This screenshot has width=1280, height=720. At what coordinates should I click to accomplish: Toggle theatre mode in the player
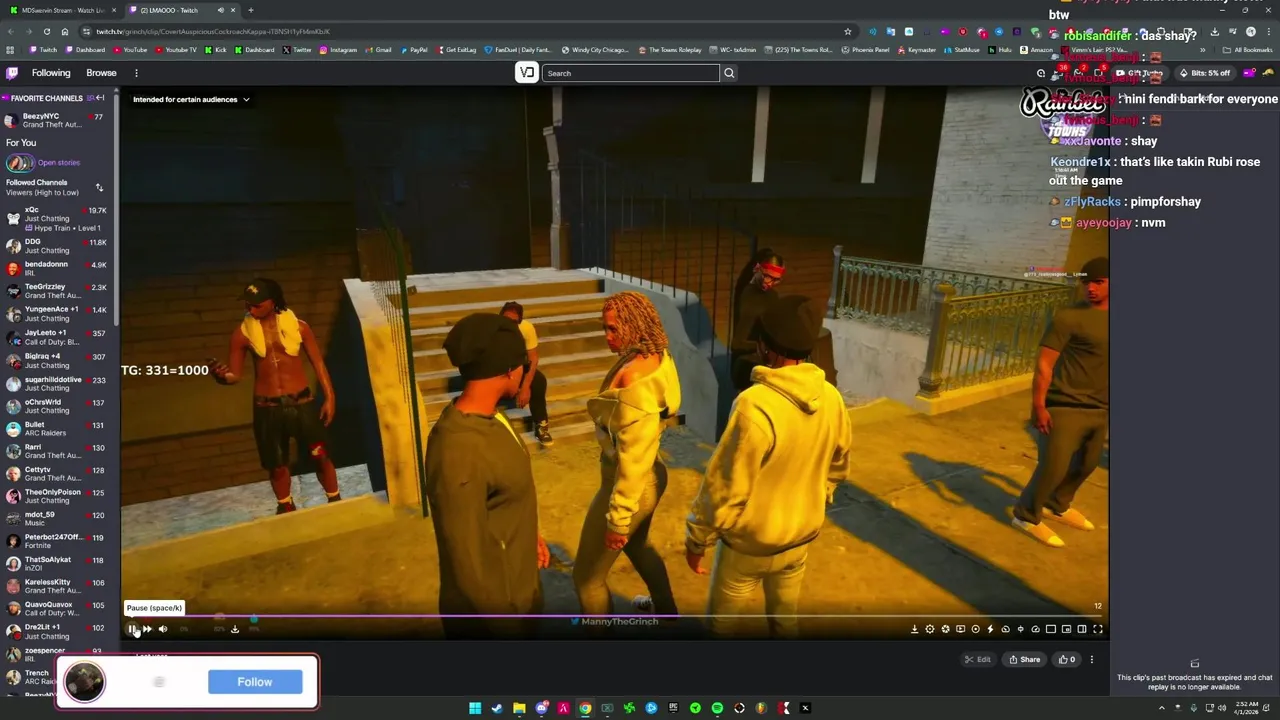[1081, 629]
